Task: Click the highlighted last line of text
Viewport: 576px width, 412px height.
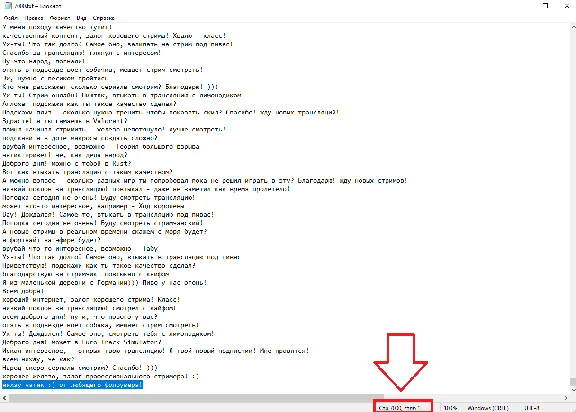Action: pos(72,385)
